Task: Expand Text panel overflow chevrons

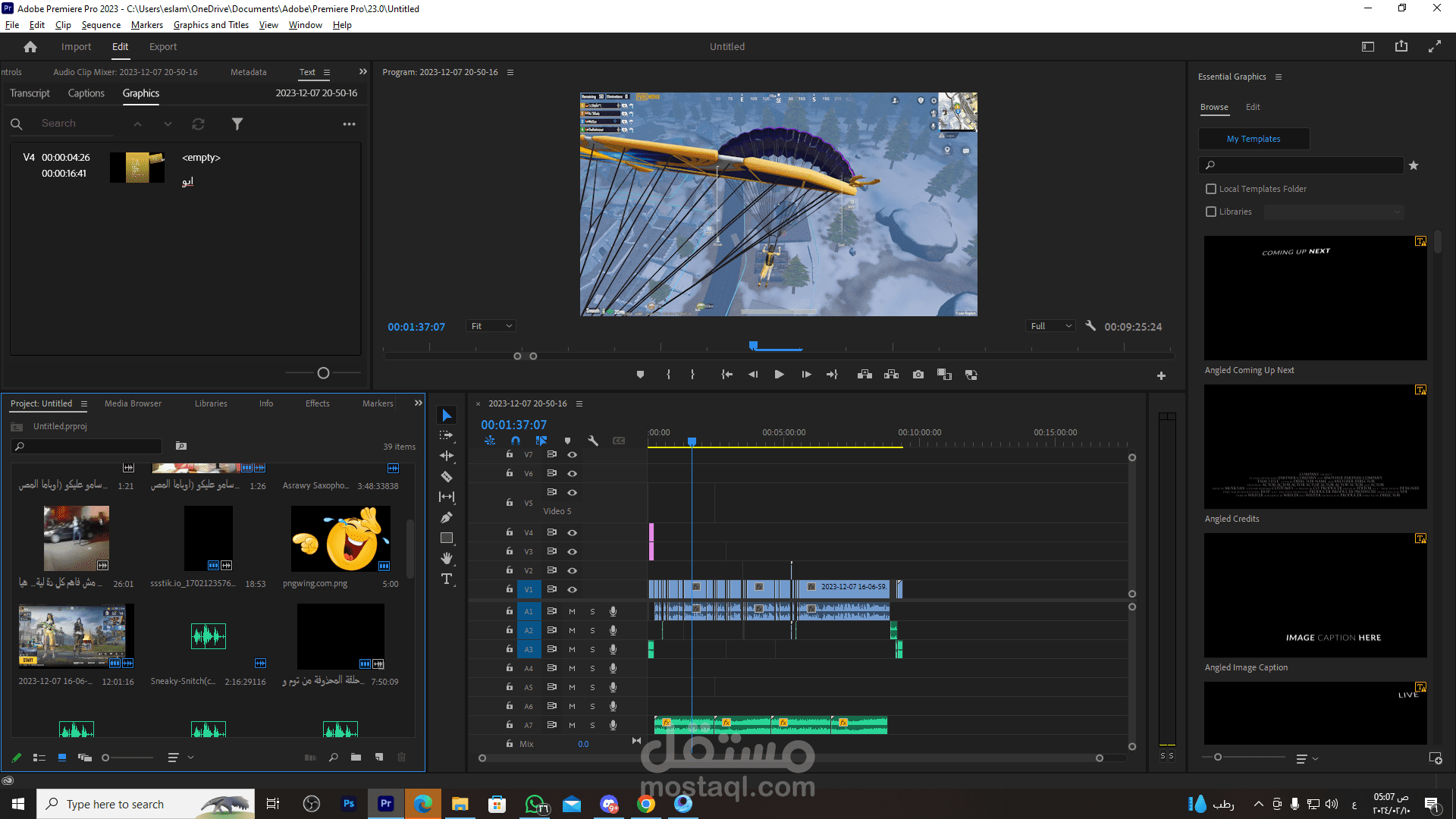Action: click(x=362, y=72)
